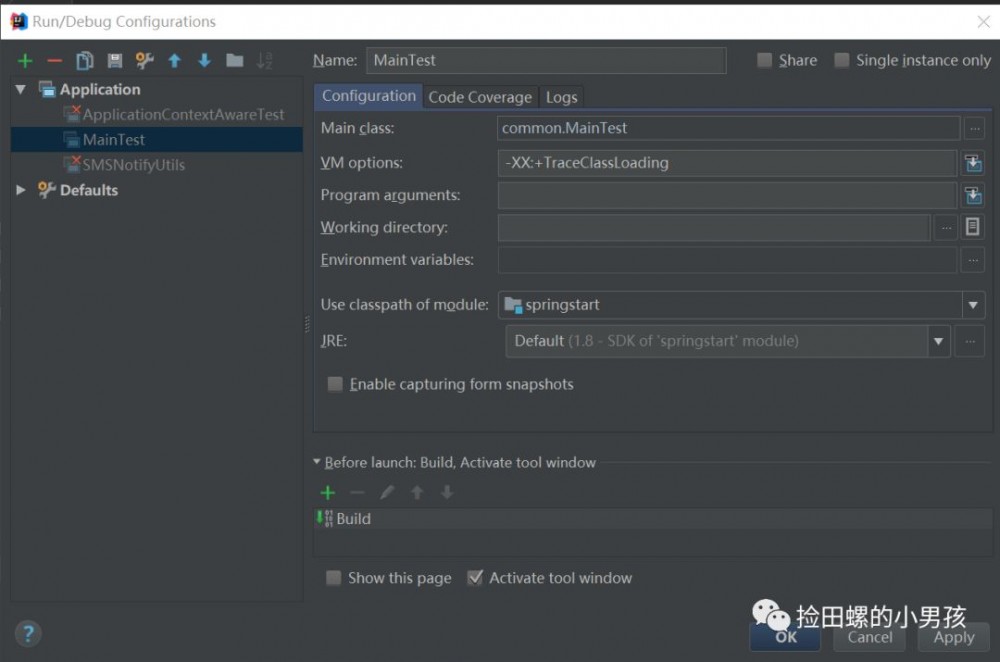The width and height of the screenshot is (1000, 662).
Task: Expand Program arguments field editor
Action: (973, 196)
